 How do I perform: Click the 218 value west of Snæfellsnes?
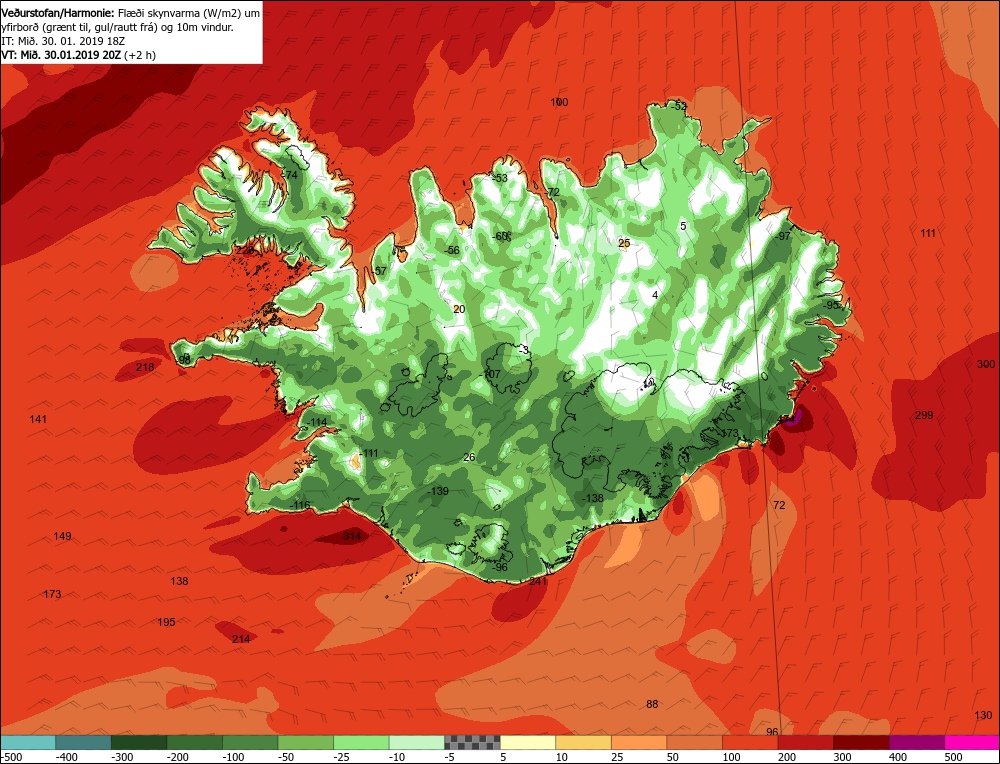tap(145, 367)
